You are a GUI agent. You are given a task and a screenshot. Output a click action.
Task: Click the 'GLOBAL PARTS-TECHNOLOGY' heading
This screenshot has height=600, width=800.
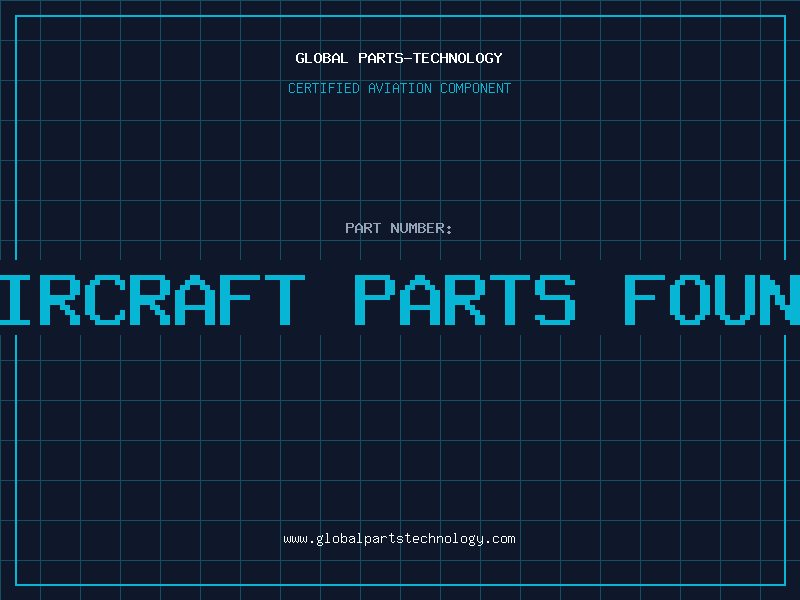pyautogui.click(x=399, y=58)
